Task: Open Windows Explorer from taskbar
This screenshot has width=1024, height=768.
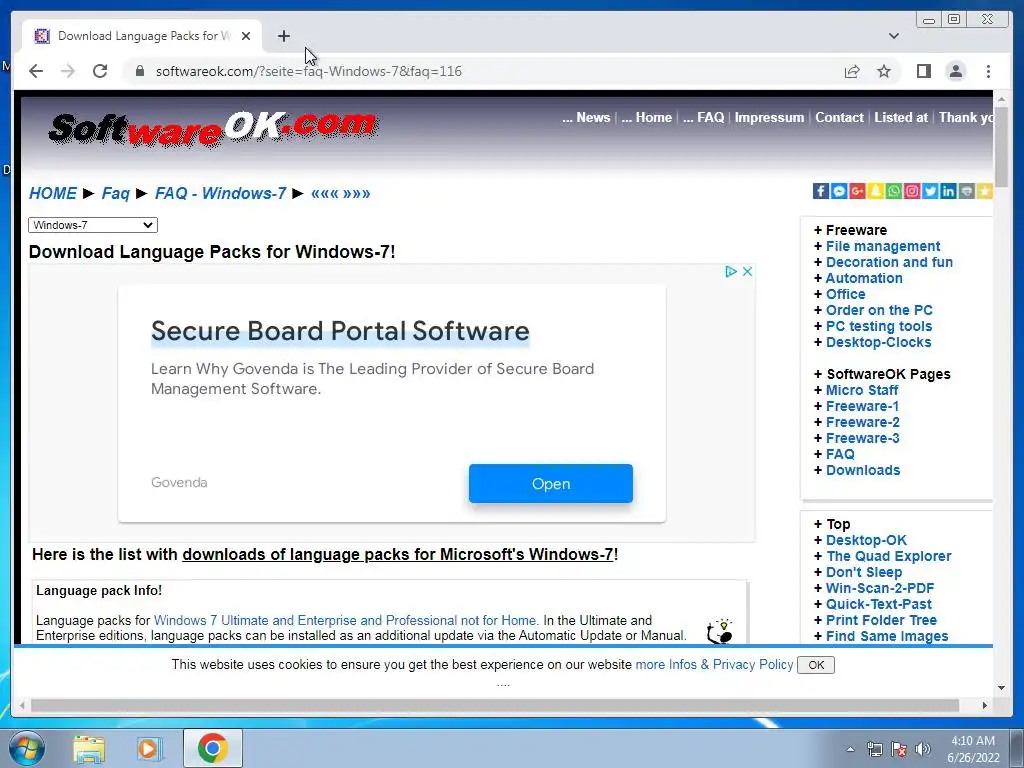Action: pyautogui.click(x=89, y=748)
